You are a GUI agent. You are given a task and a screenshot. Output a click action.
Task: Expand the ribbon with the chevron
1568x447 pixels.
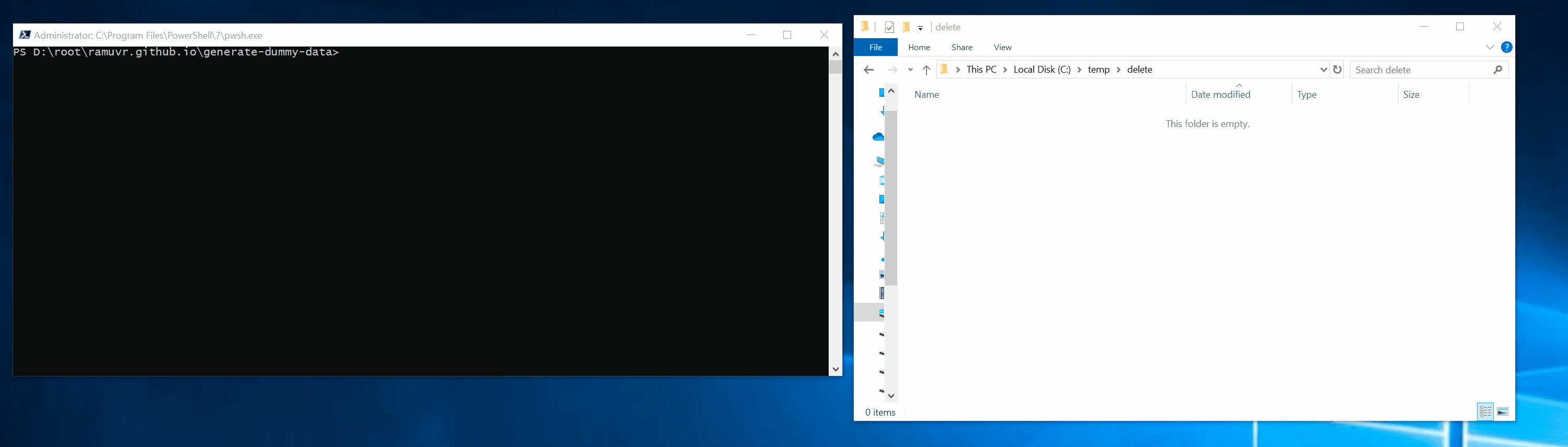point(1490,48)
